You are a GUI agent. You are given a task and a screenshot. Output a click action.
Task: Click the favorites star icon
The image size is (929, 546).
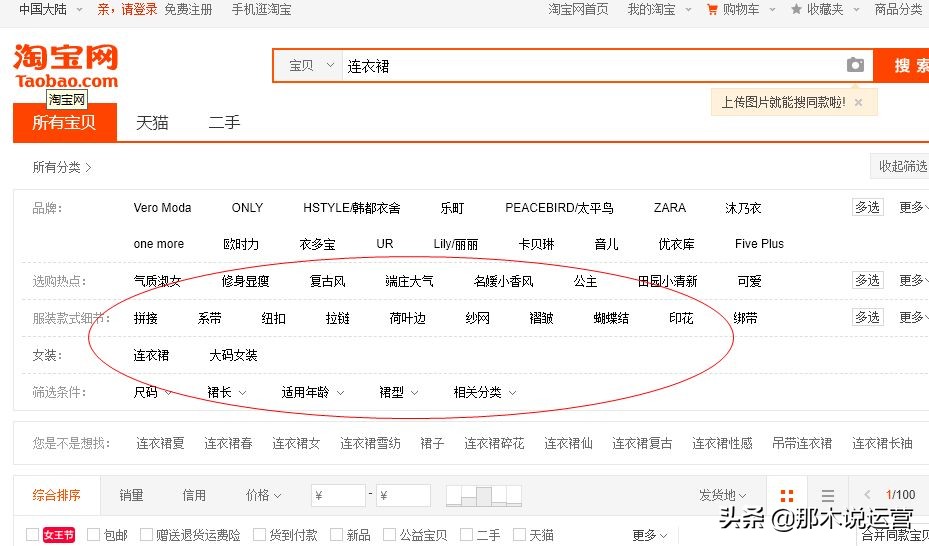point(796,9)
